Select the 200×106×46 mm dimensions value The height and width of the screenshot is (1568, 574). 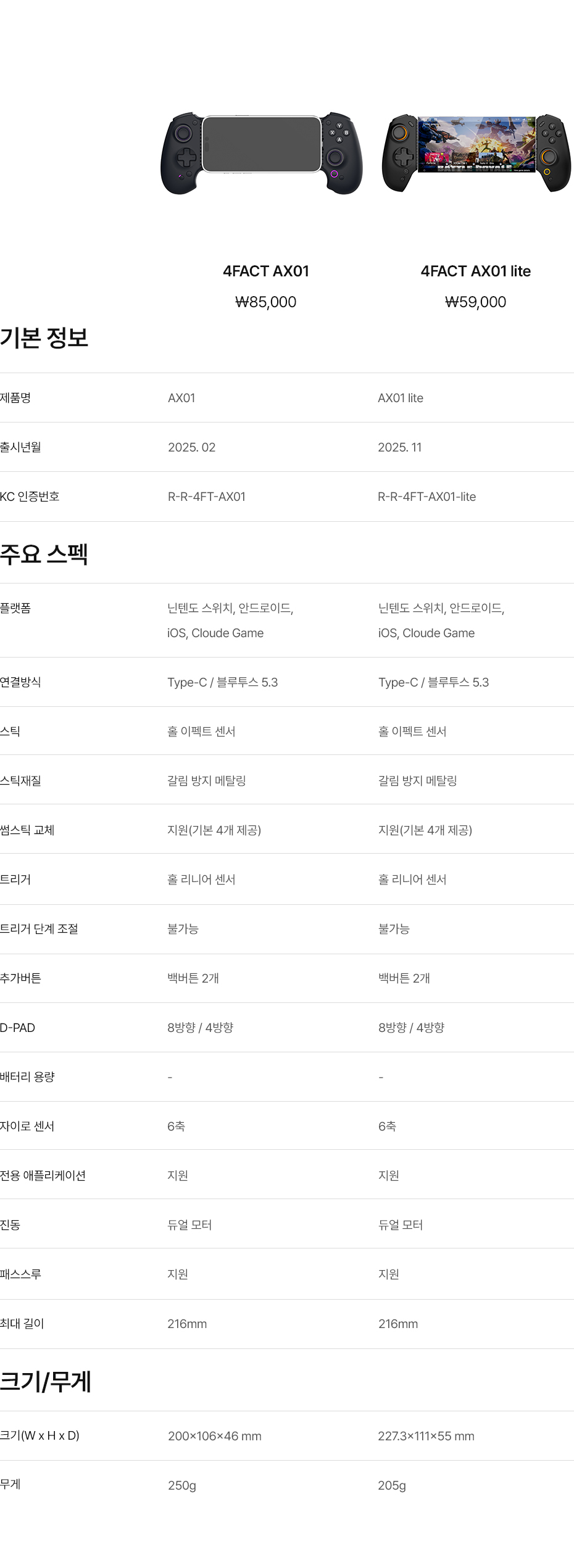pyautogui.click(x=215, y=1437)
